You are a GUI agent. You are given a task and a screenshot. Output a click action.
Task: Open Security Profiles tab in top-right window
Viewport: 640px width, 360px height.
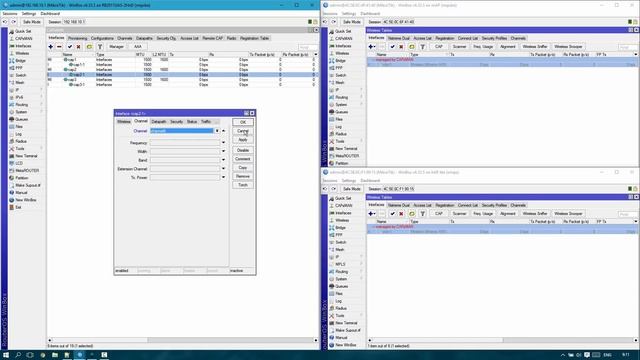[x=494, y=38]
